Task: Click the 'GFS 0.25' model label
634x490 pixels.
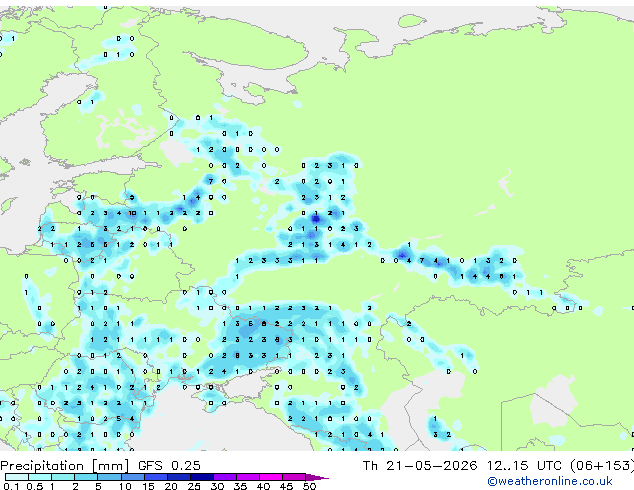Action: point(169,466)
